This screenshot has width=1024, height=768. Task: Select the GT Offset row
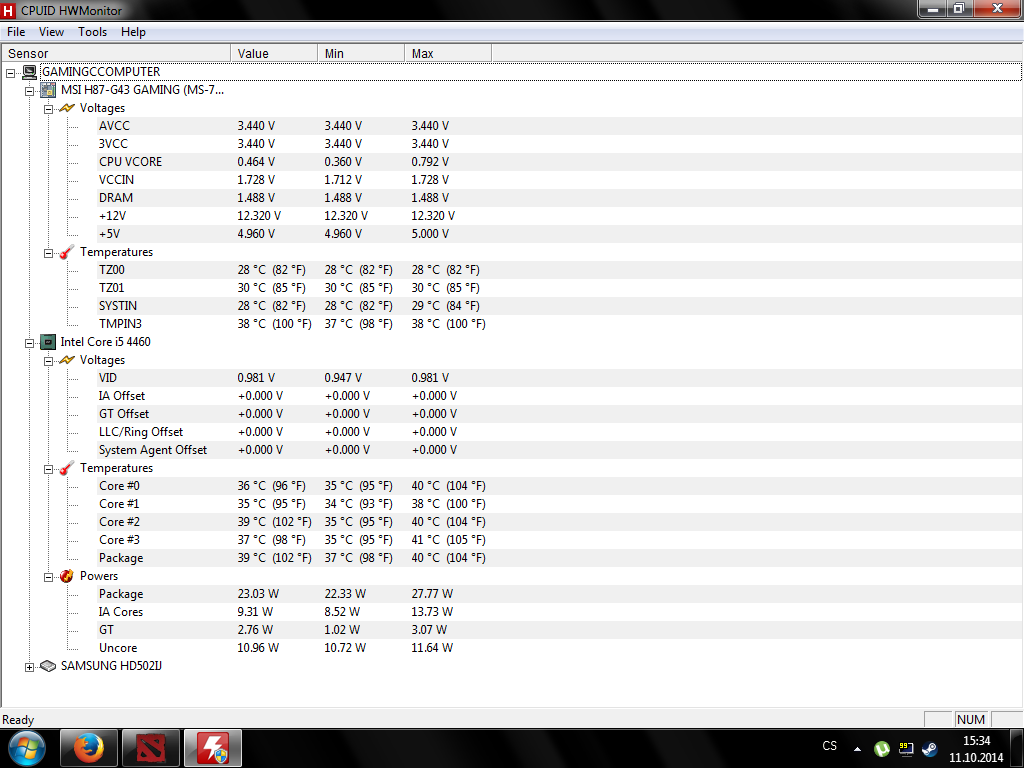point(560,414)
